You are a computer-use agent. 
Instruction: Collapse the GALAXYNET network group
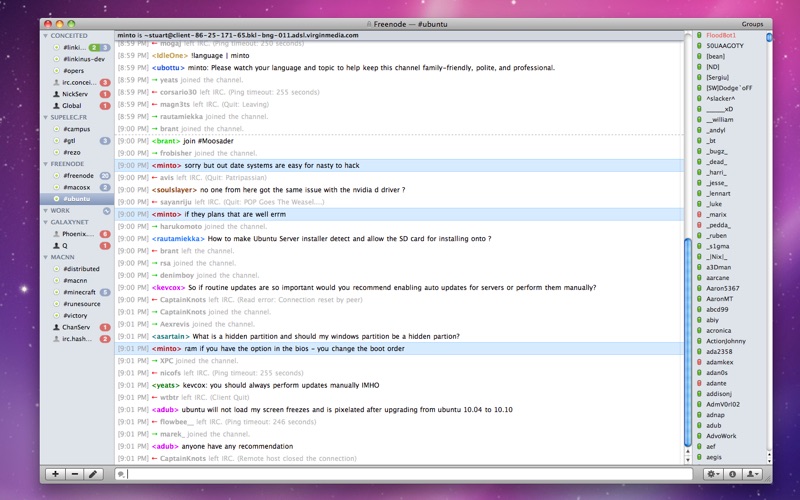point(45,222)
